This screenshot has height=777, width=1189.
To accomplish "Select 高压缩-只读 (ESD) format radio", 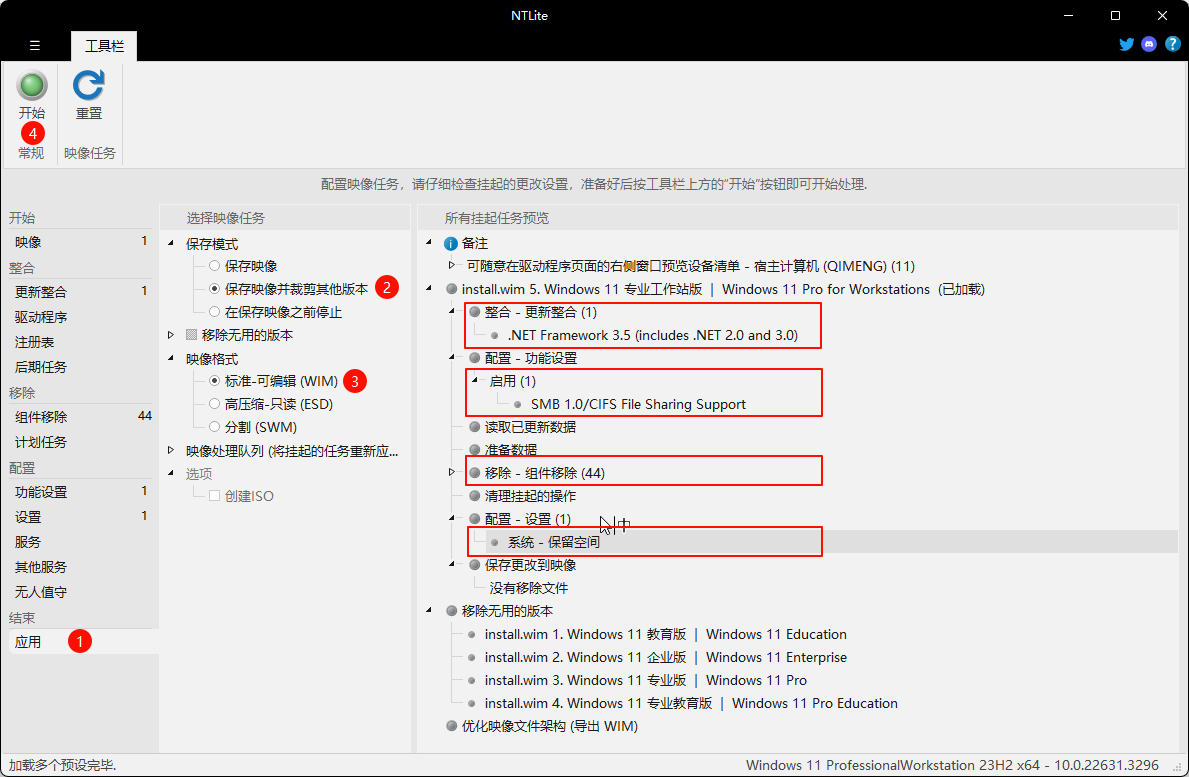I will (x=215, y=404).
